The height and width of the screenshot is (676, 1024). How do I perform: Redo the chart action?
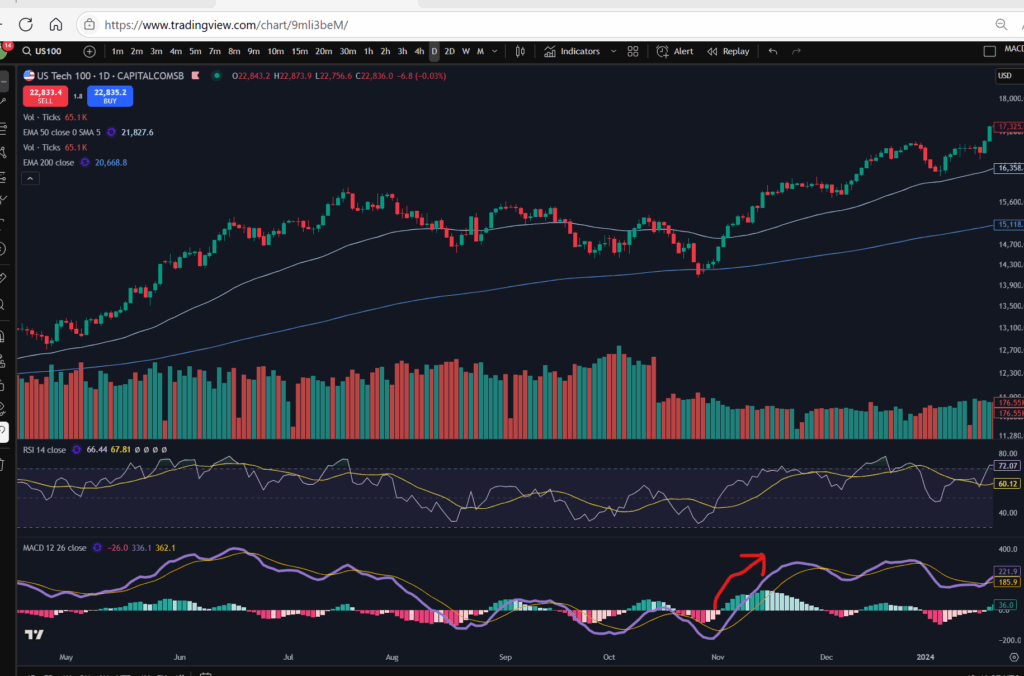pos(796,51)
